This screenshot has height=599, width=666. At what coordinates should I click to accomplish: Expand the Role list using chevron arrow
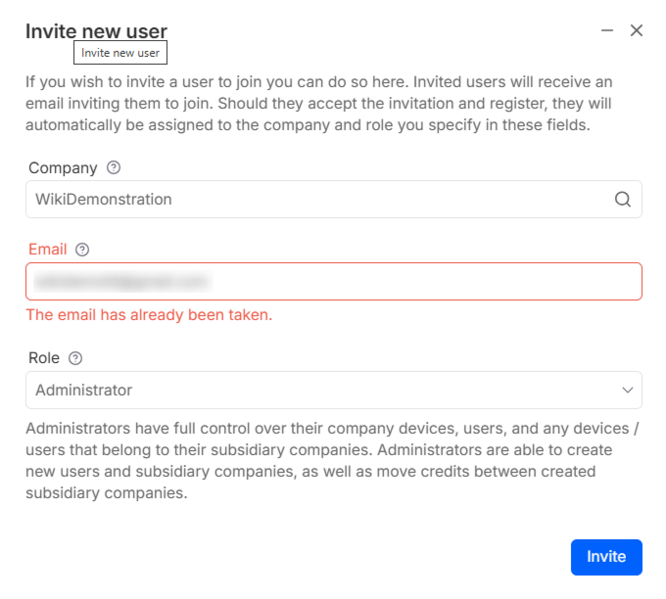[x=627, y=390]
